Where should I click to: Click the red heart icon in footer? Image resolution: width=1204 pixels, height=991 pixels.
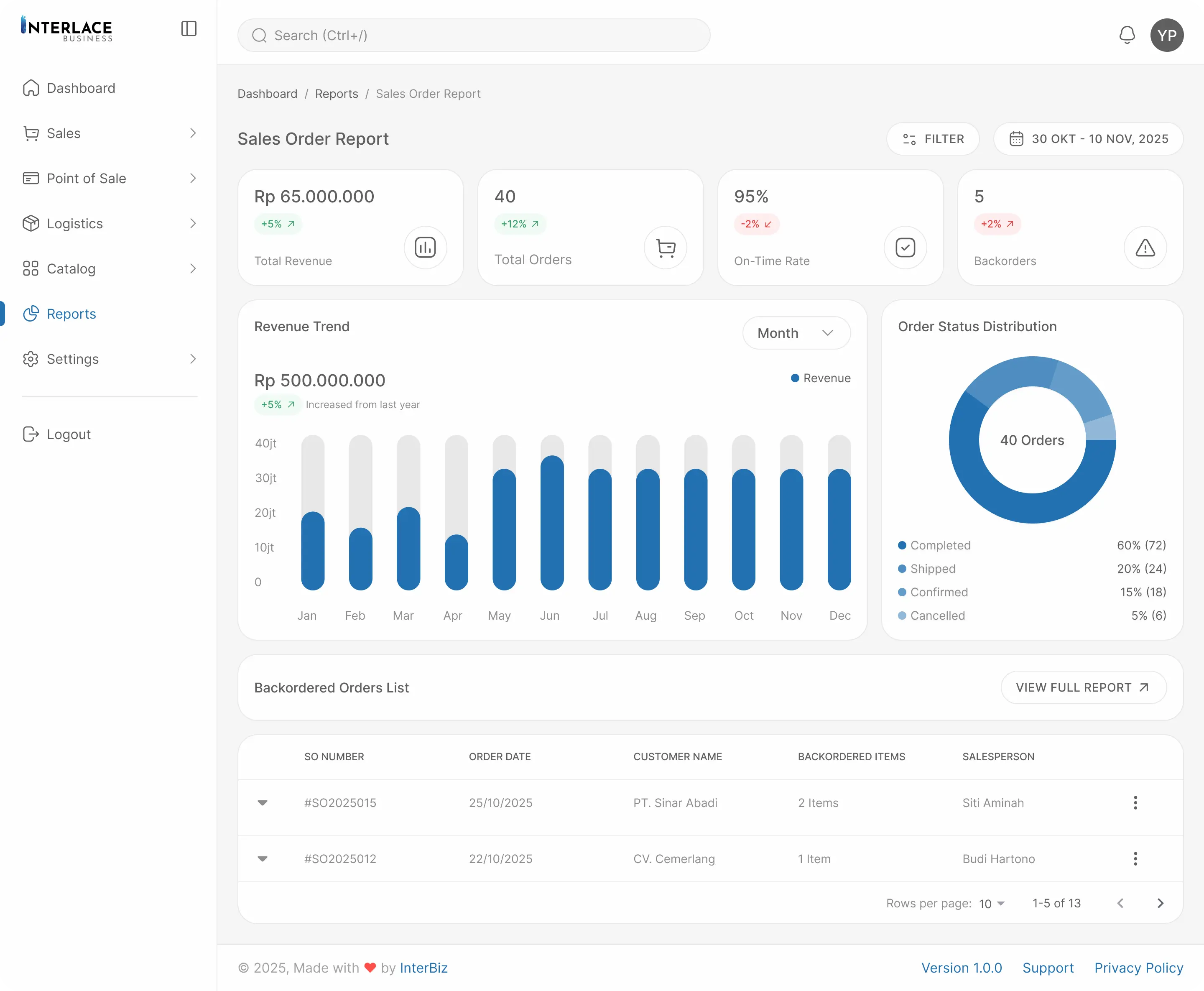pos(370,968)
